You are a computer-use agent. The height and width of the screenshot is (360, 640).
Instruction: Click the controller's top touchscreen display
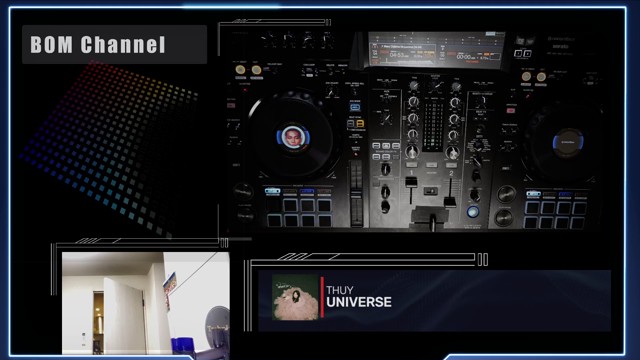(436, 51)
